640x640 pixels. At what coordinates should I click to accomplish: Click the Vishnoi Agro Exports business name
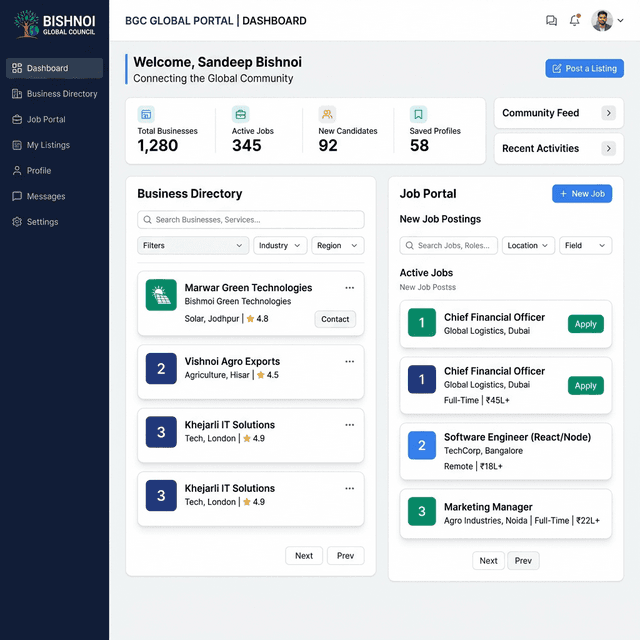(x=232, y=361)
